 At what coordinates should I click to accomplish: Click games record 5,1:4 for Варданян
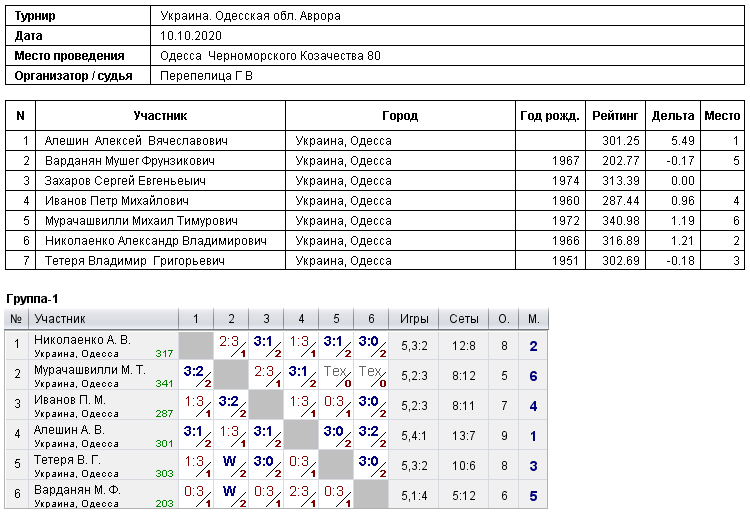(414, 496)
